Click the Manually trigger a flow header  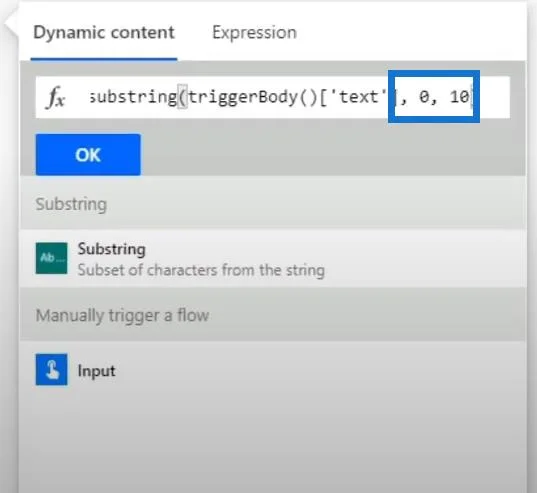tap(122, 315)
